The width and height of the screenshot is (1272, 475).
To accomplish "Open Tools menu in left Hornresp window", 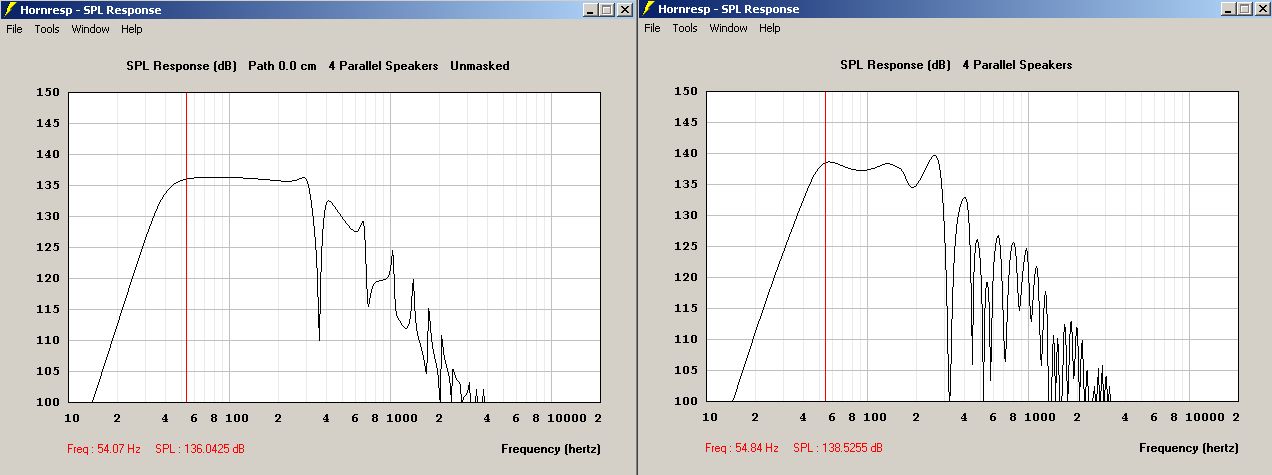I will 47,29.
